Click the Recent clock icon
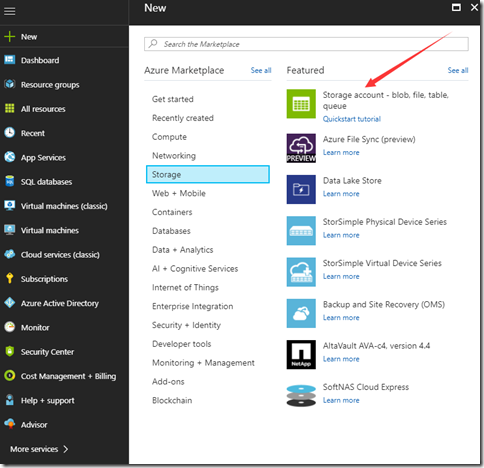Screen dimensions: 484x468 pos(10,133)
